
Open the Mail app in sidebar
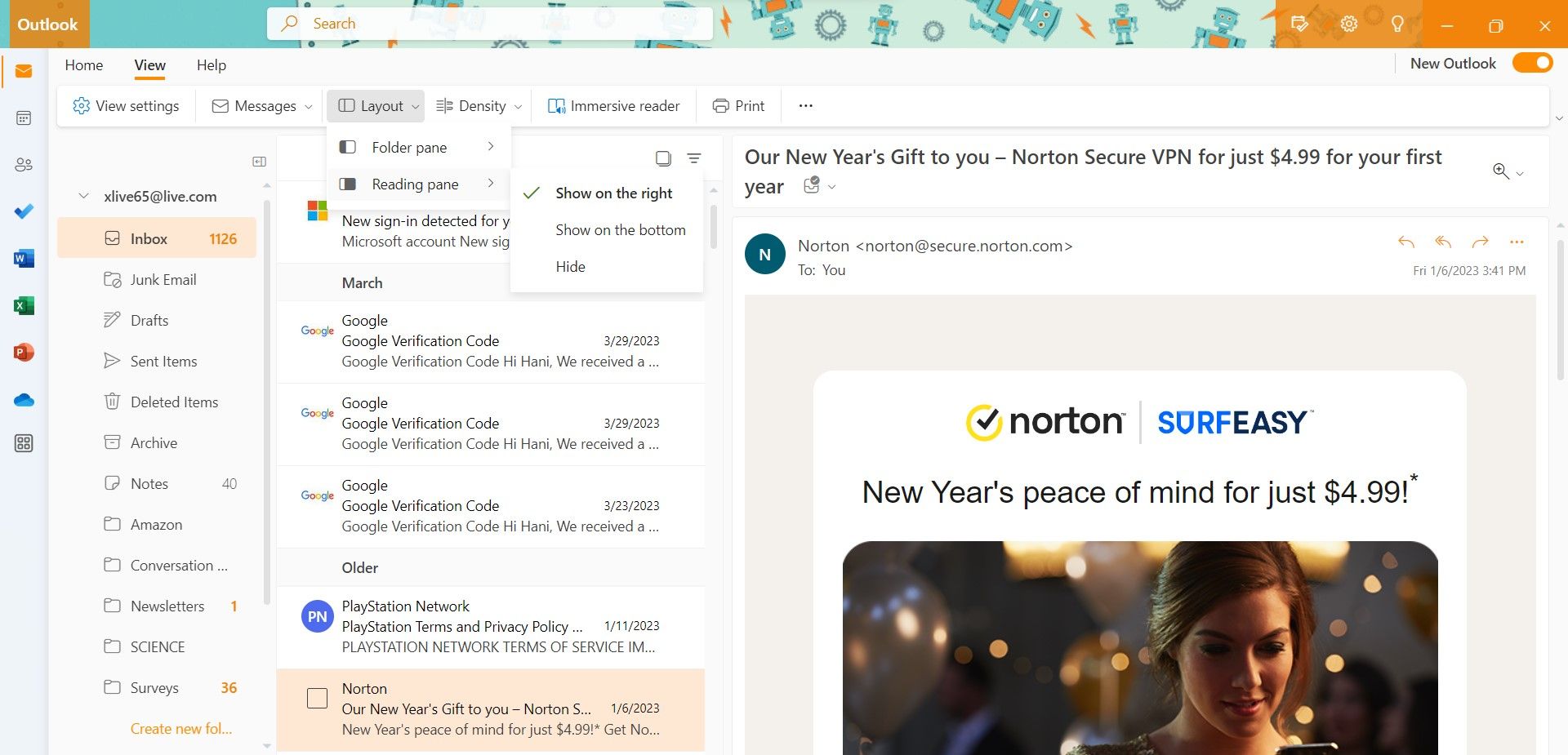pyautogui.click(x=24, y=72)
